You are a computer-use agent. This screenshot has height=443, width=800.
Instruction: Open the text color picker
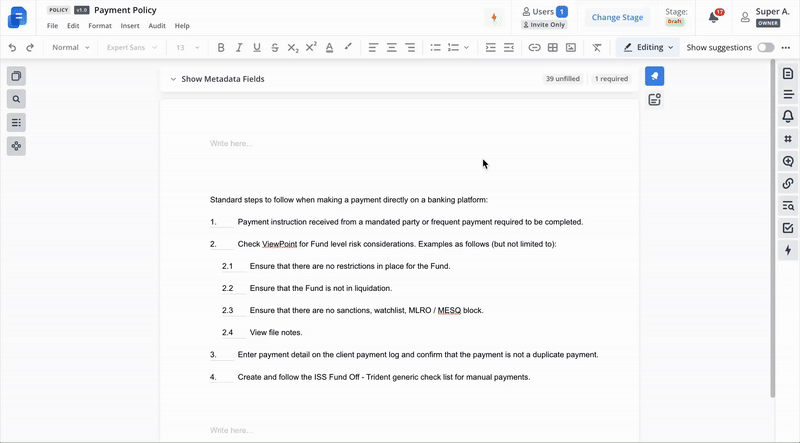(330, 47)
